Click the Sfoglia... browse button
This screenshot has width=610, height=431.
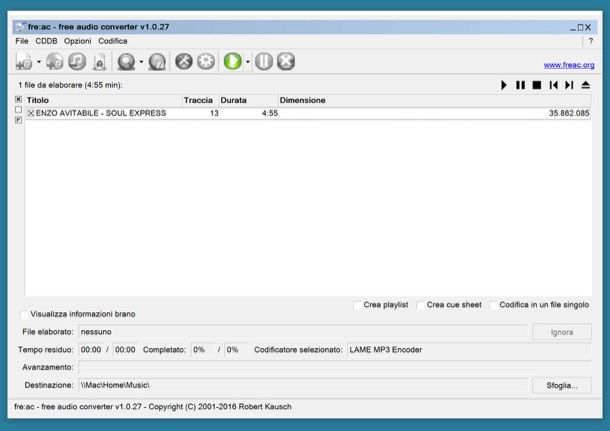click(x=562, y=385)
